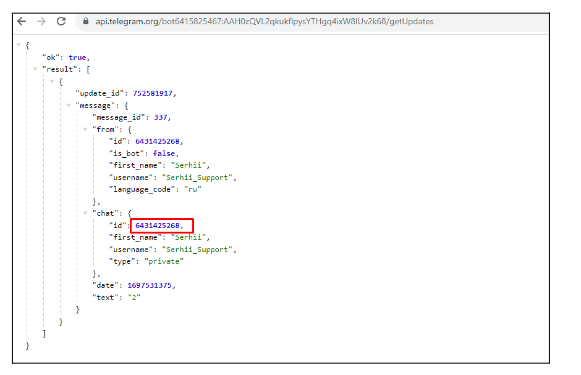The width and height of the screenshot is (581, 375).
Task: Collapse the "from" object
Action: click(85, 129)
